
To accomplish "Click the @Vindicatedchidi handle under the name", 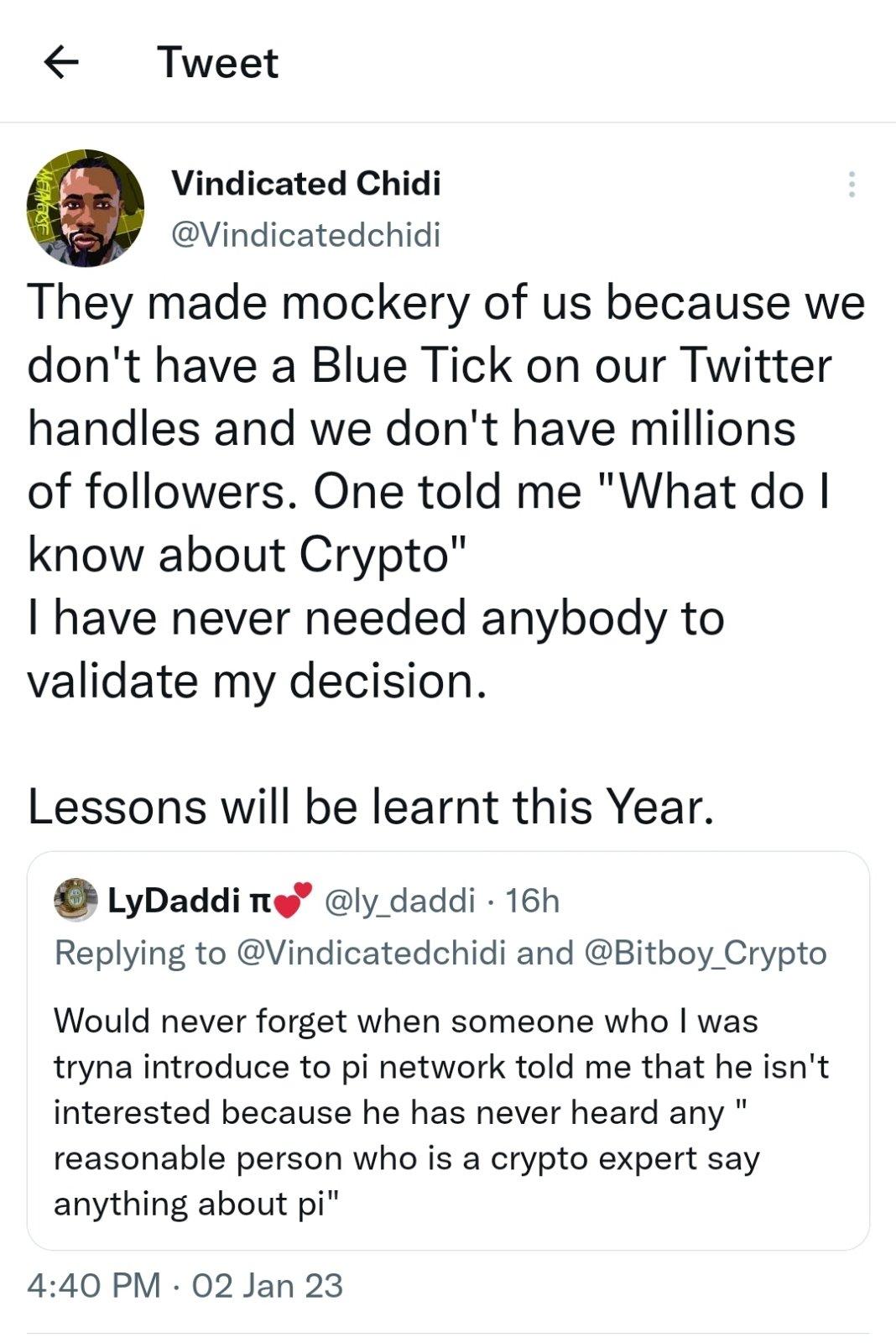I will pyautogui.click(x=305, y=235).
